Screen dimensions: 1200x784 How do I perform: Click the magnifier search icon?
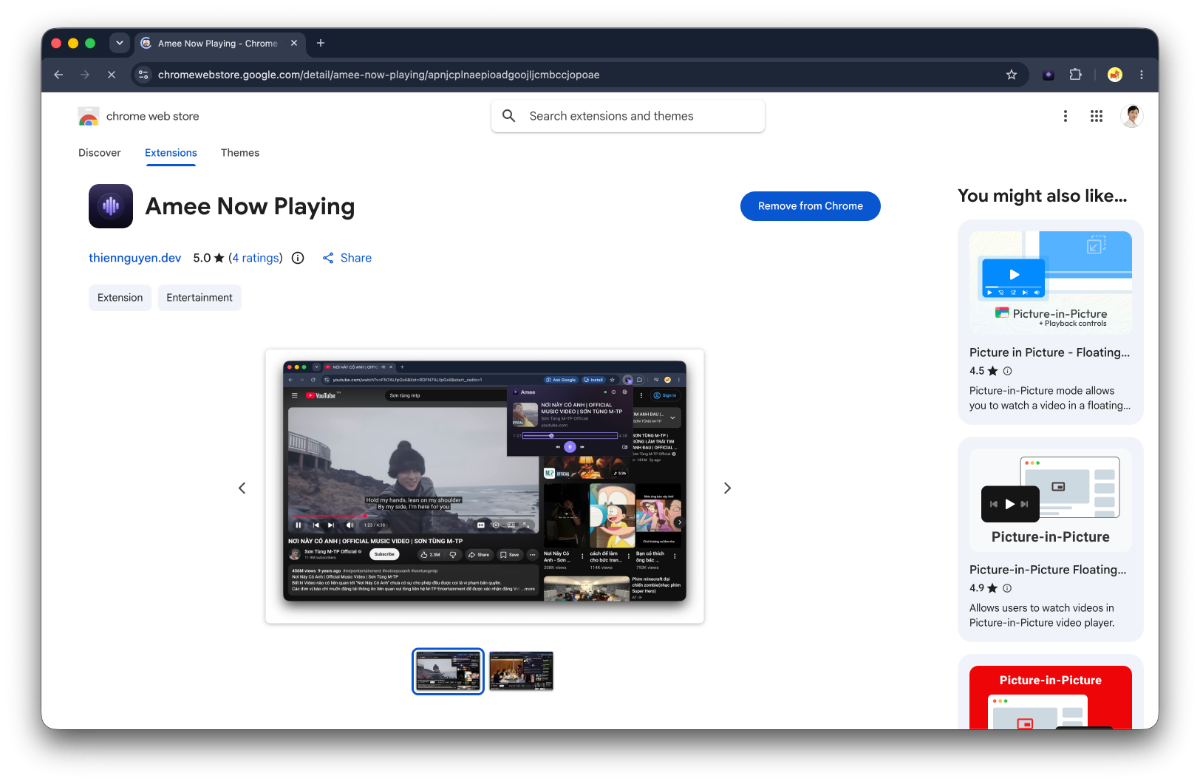pyautogui.click(x=509, y=116)
